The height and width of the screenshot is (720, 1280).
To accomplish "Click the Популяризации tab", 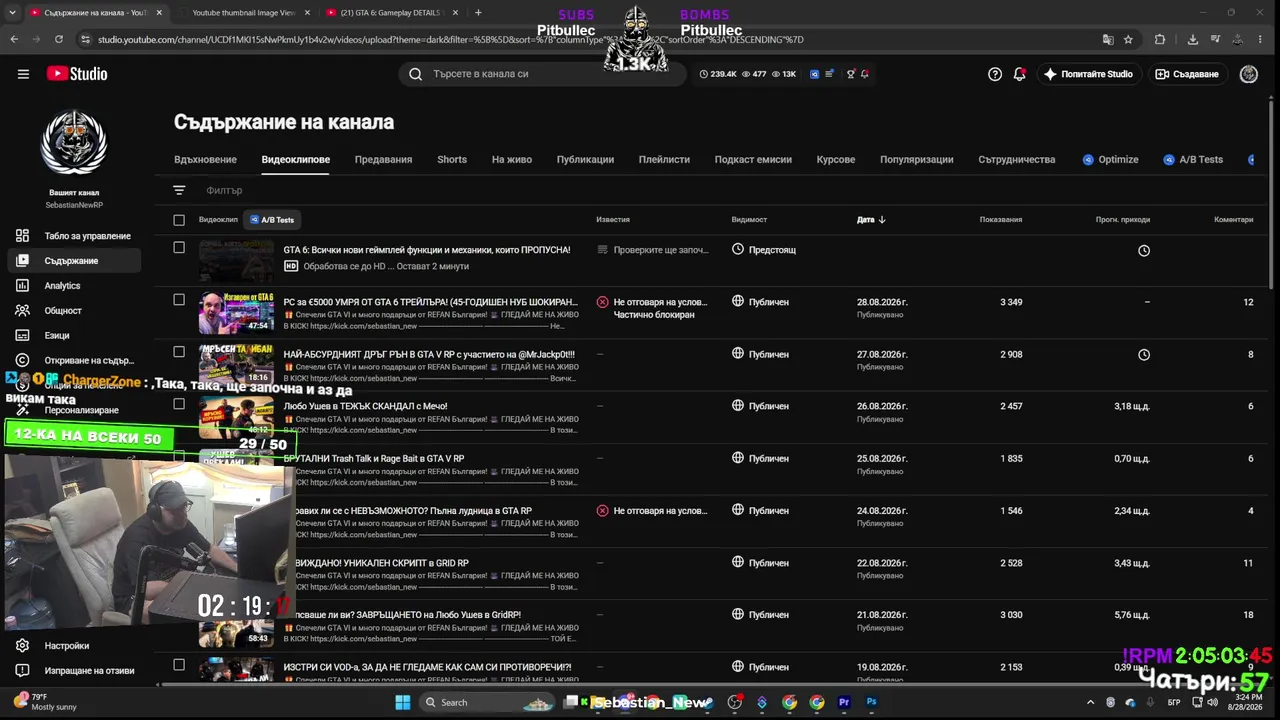I will tap(916, 160).
